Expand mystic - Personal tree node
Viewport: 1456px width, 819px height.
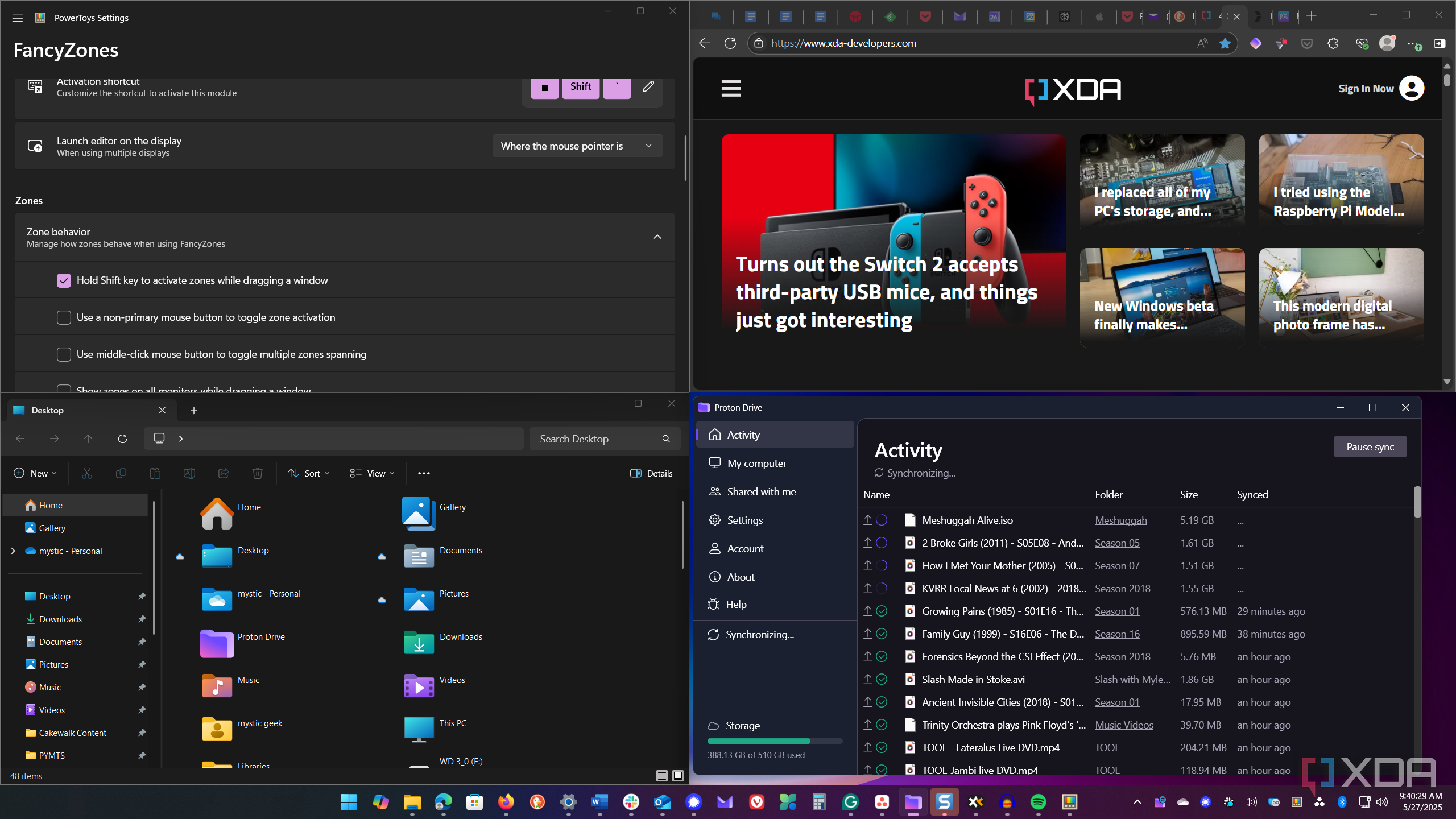coord(13,551)
